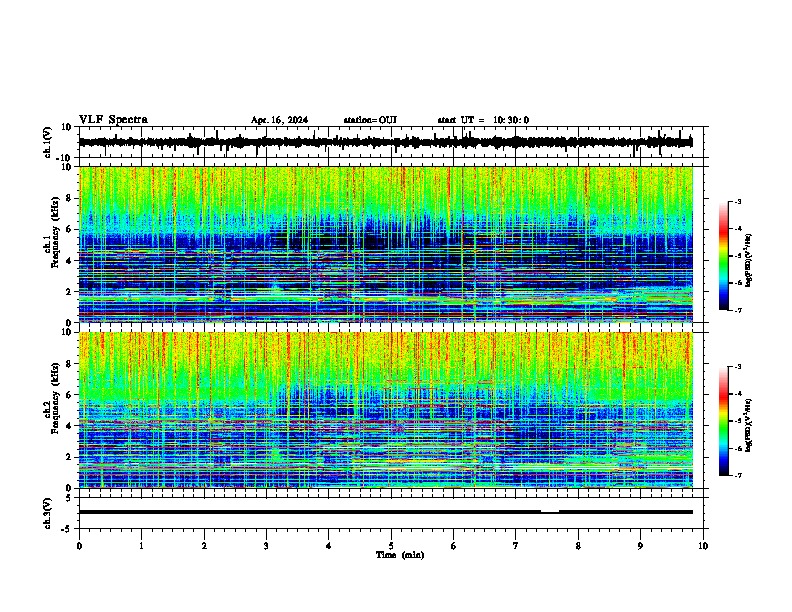The image size is (792, 612).
Task: Click the white gap in the ch.3 trace
Action: click(x=550, y=512)
